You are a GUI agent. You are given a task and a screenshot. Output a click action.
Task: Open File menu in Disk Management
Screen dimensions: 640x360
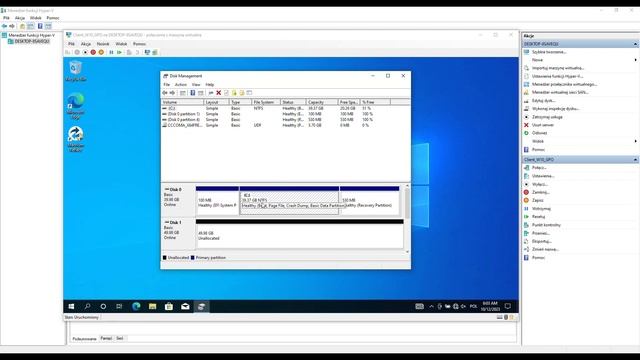pos(167,84)
